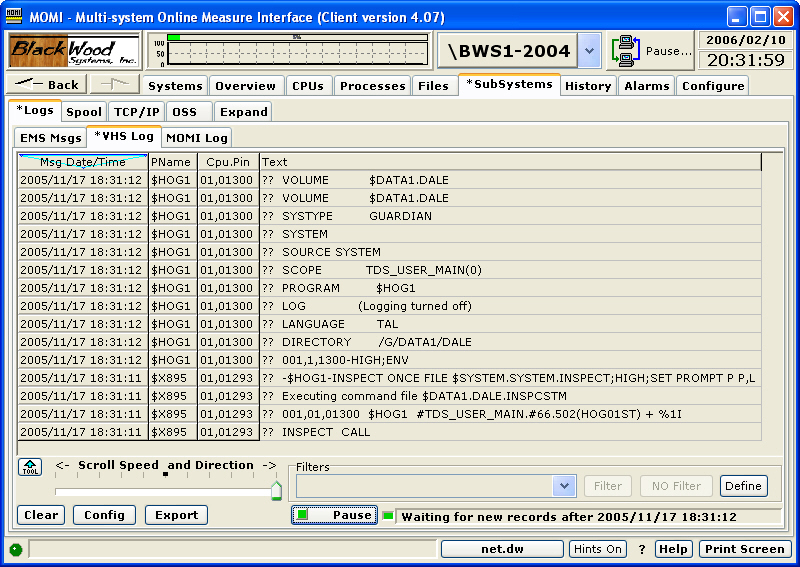Click the green indicator beside status message

pyautogui.click(x=388, y=516)
